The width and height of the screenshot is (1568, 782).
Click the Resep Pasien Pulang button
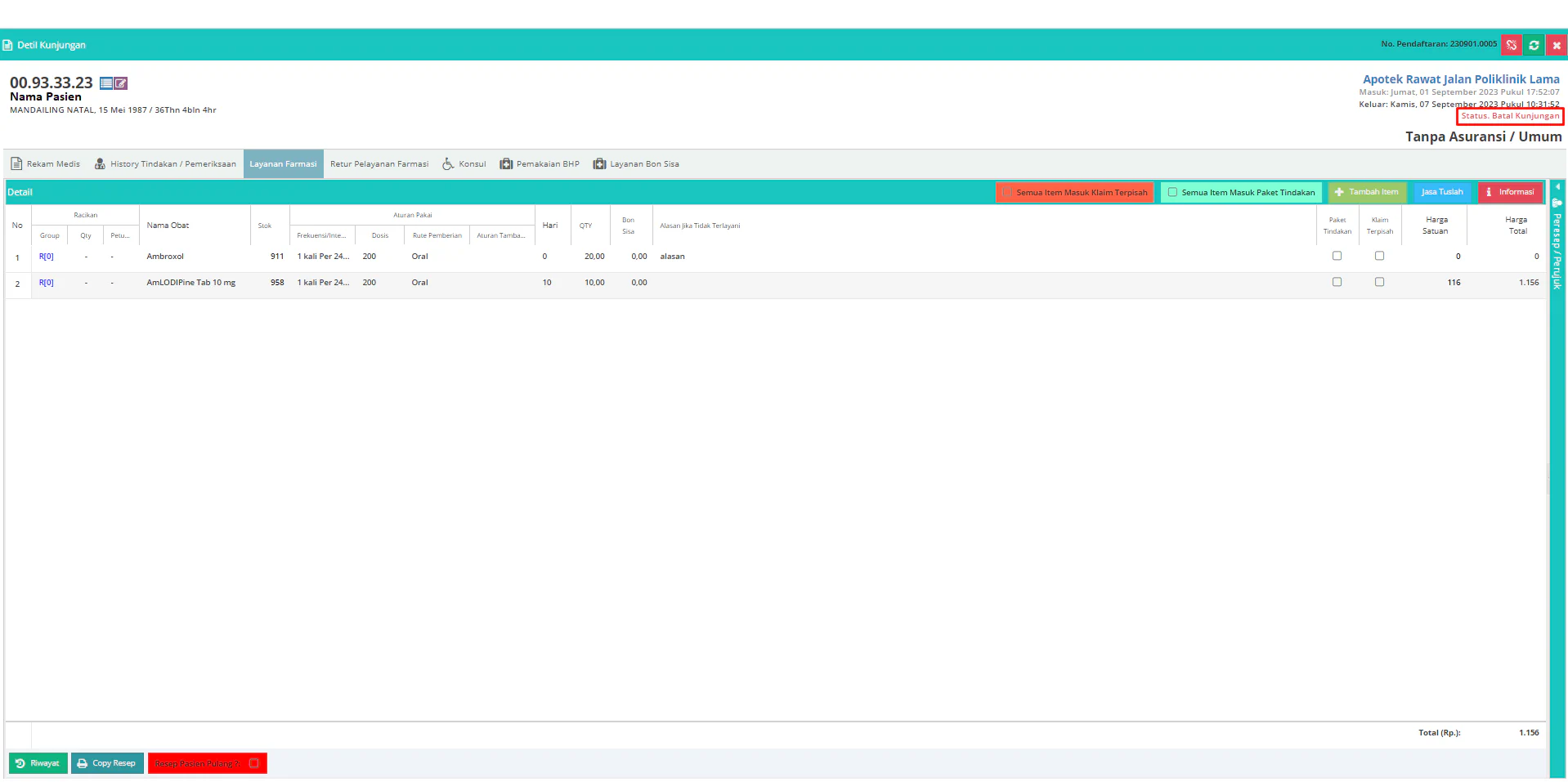coord(208,764)
